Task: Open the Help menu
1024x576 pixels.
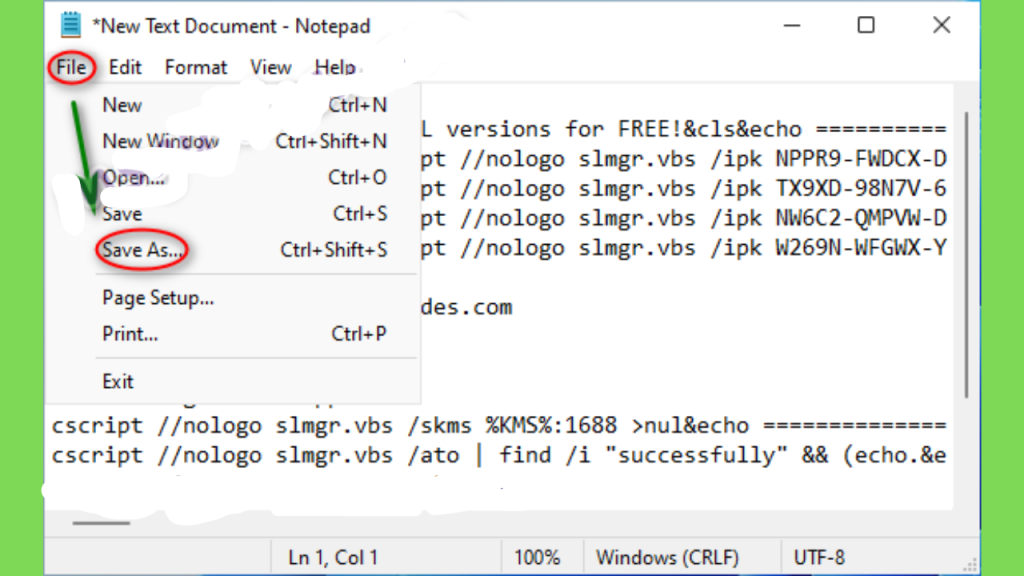Action: tap(335, 67)
